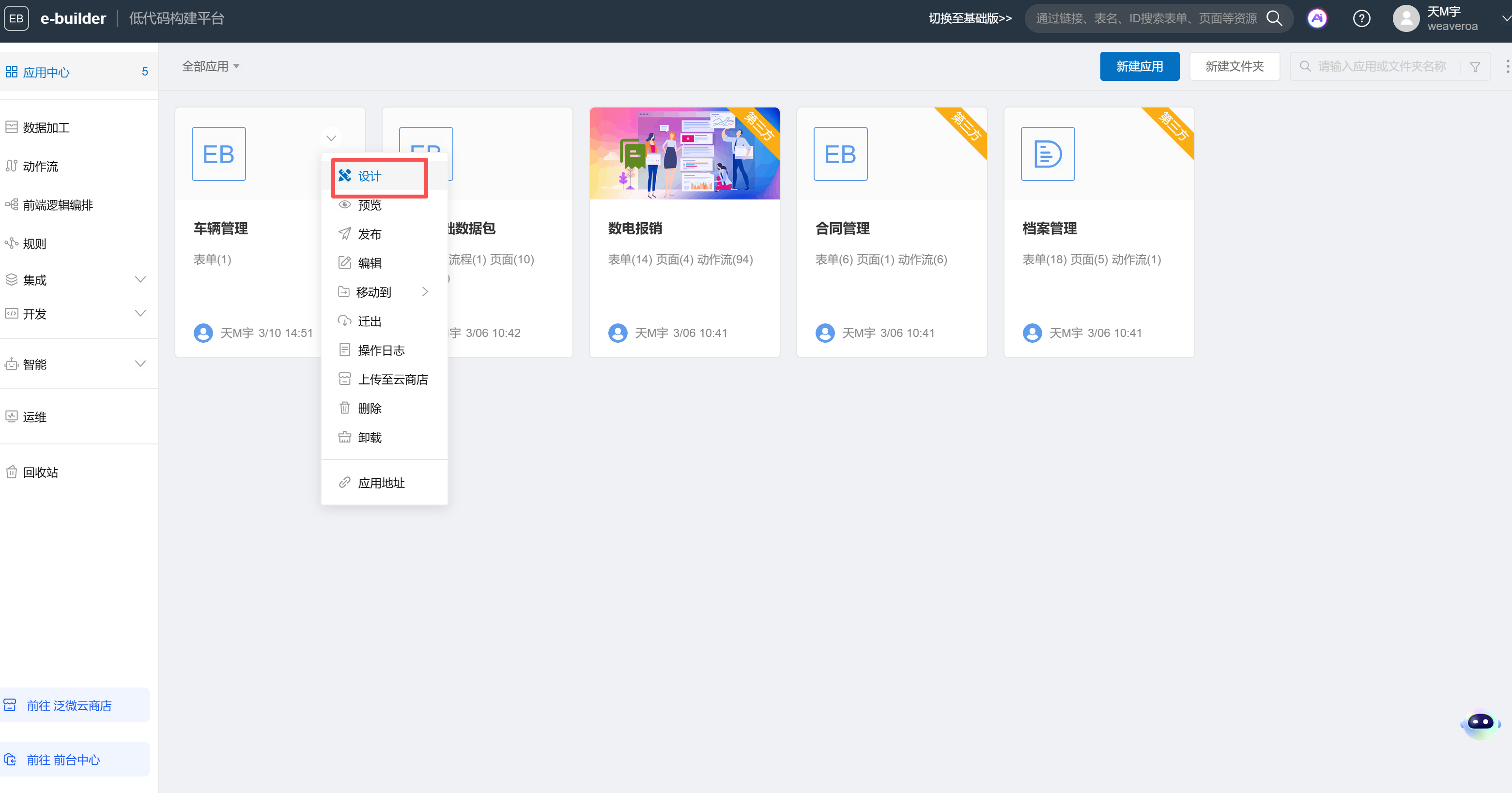Choose 发布 in the context menu
This screenshot has height=793, width=1512.
pos(370,234)
